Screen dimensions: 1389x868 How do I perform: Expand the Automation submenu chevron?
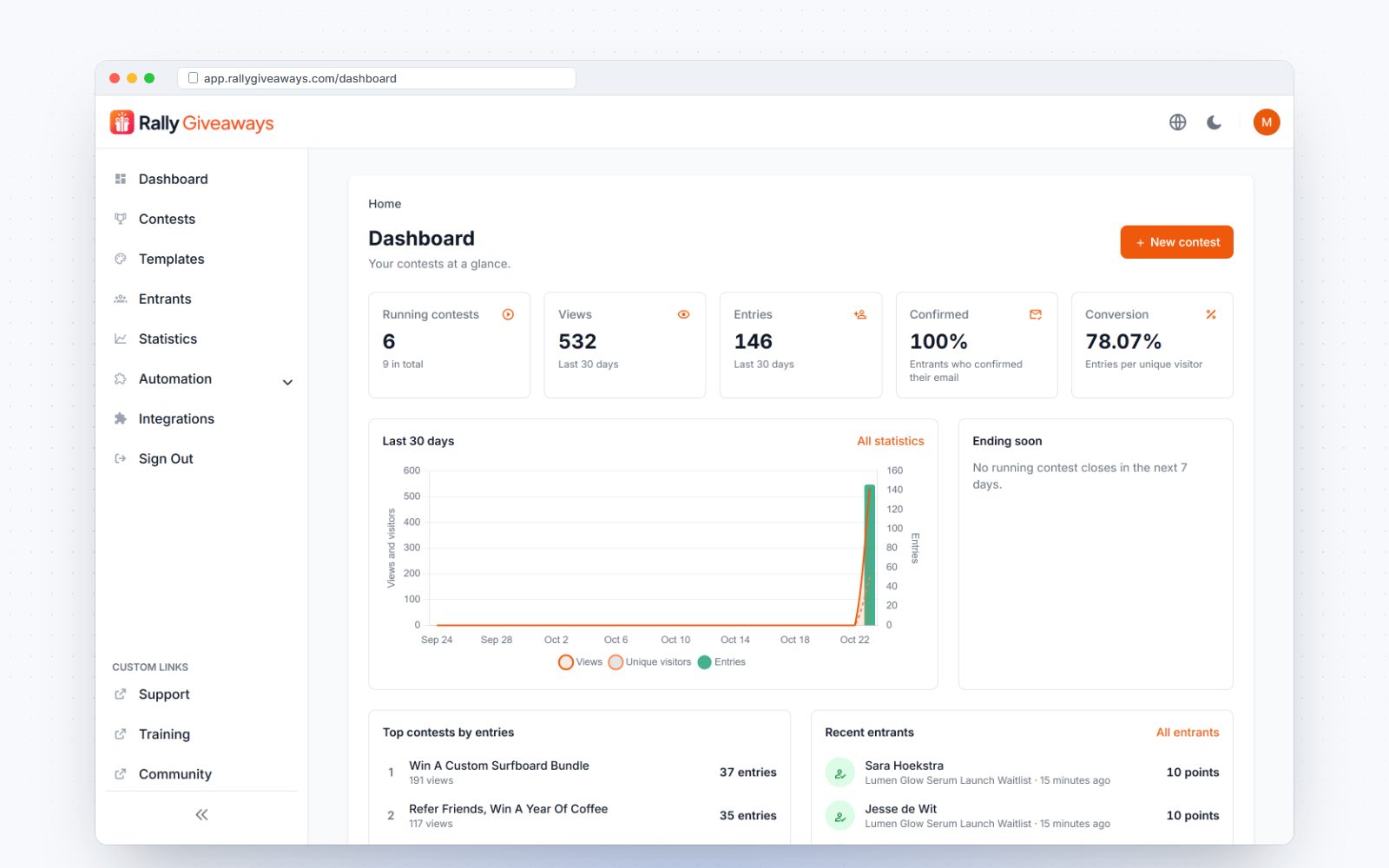[x=287, y=382]
